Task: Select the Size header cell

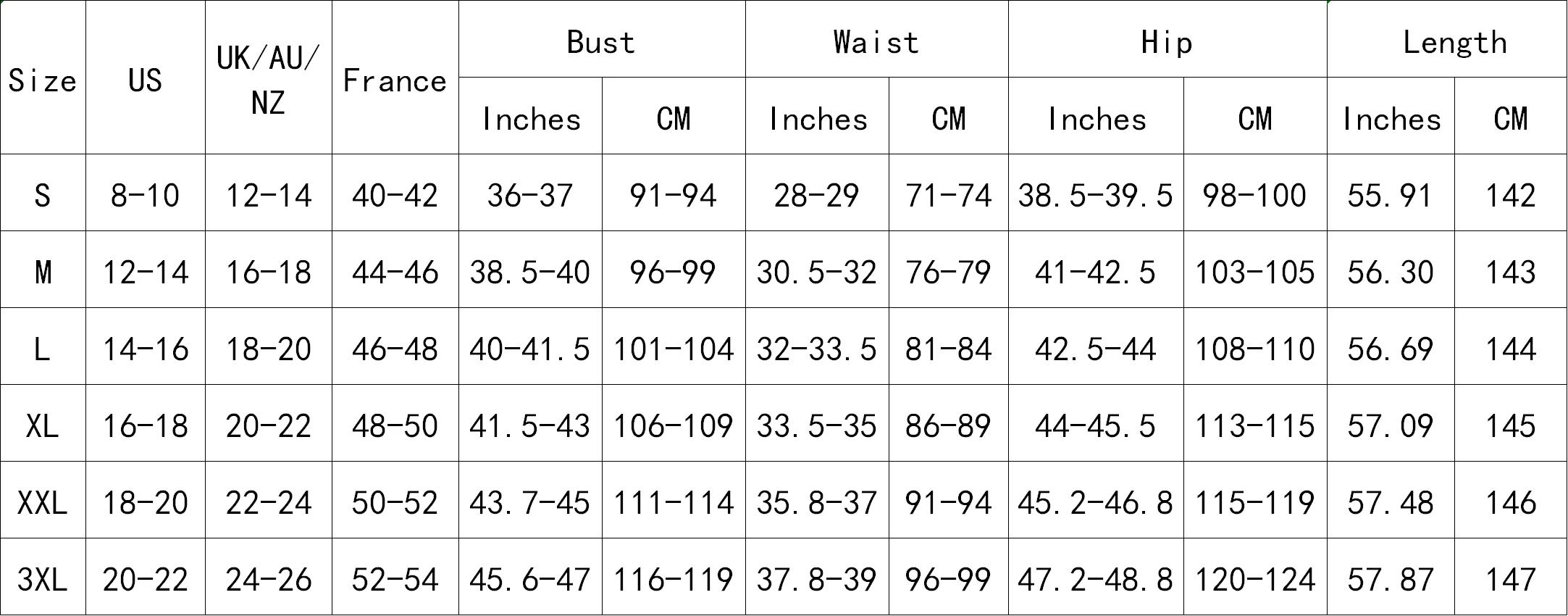Action: 43,78
